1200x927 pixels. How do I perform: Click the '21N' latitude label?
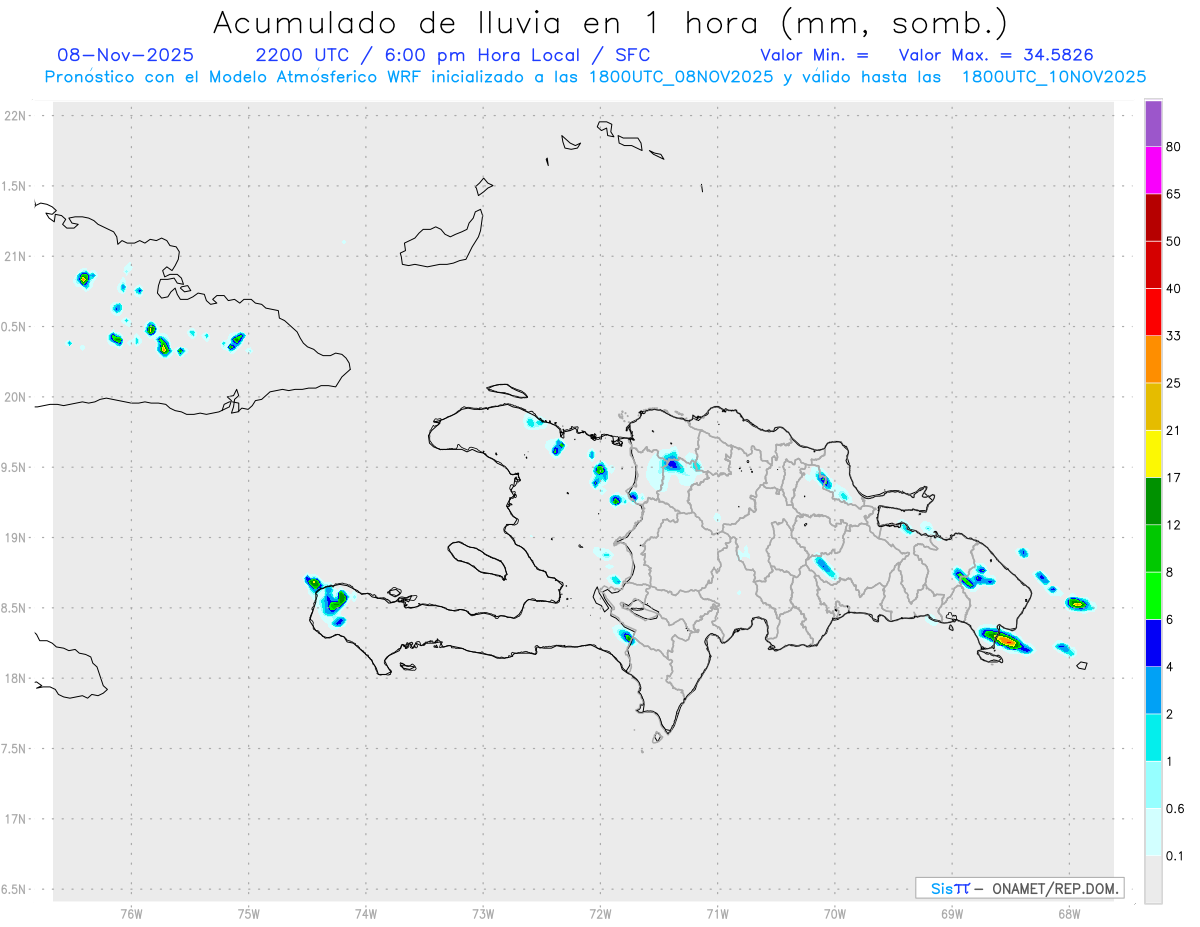coord(17,256)
